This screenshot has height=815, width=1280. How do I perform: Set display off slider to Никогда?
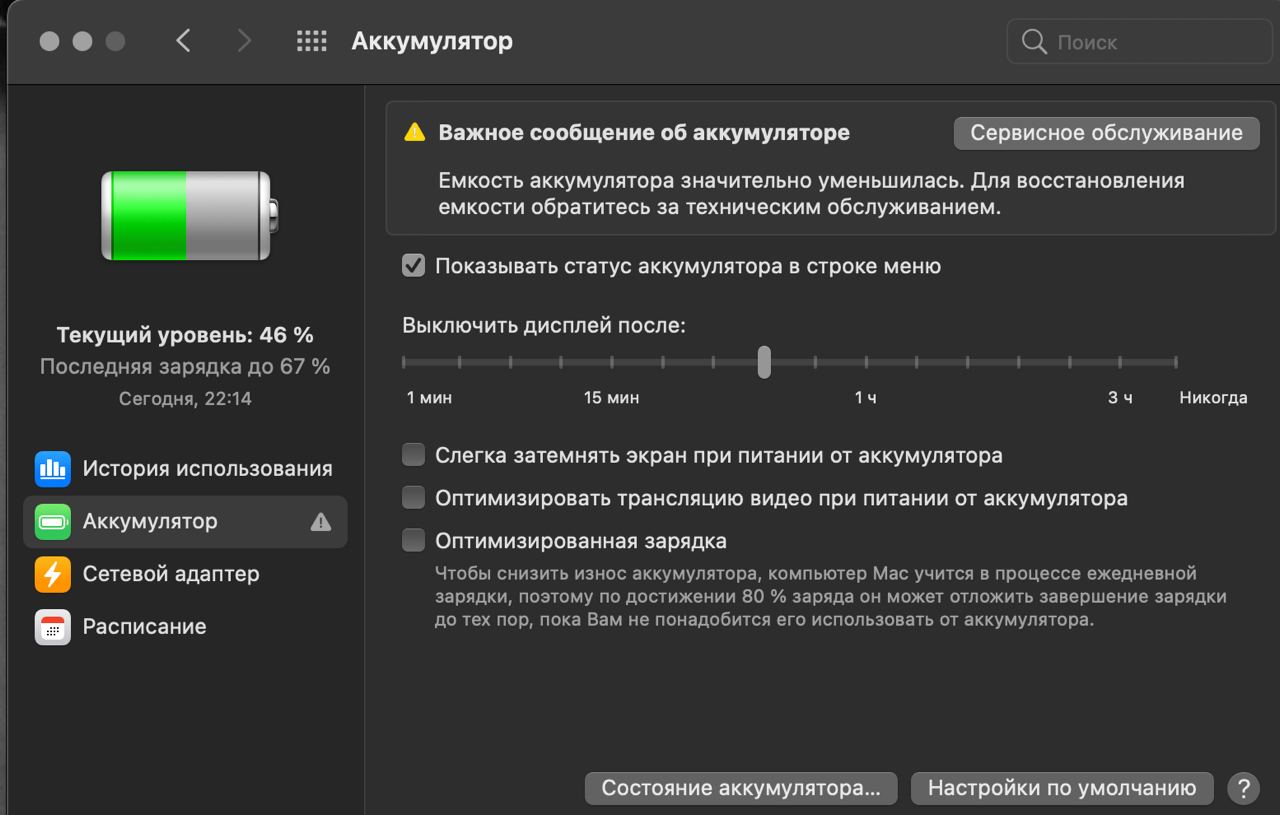(1176, 362)
